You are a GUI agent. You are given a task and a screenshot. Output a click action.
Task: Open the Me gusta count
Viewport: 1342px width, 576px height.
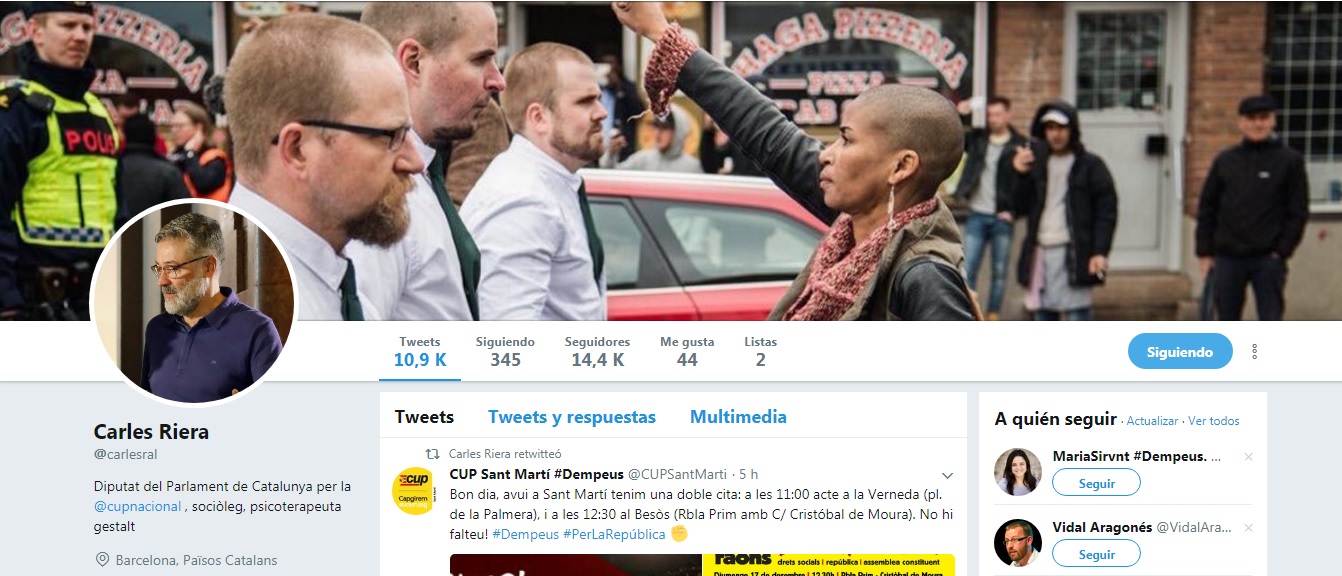pos(687,352)
